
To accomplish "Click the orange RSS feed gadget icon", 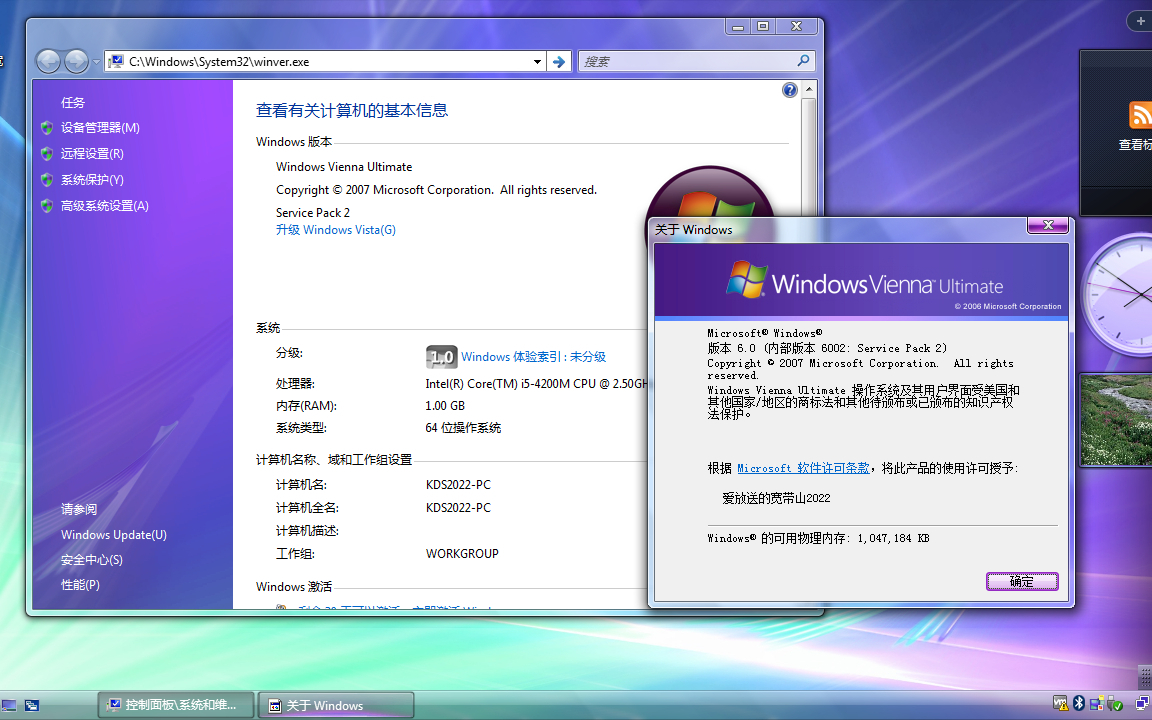I will click(x=1140, y=116).
